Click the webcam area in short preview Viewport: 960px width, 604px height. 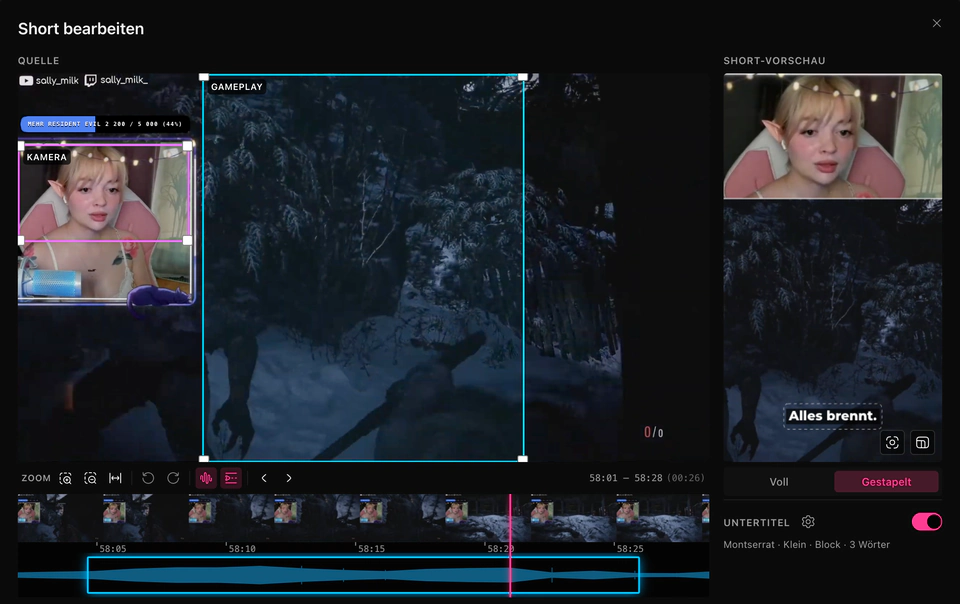point(833,136)
